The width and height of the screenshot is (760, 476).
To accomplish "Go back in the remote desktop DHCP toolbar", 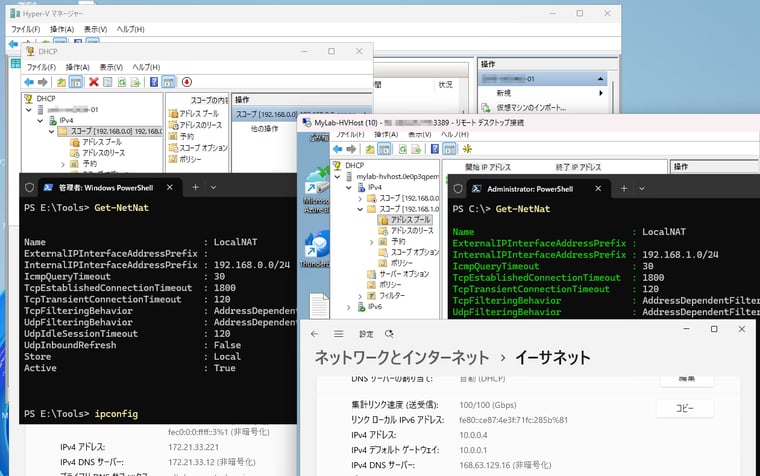I will tap(338, 149).
